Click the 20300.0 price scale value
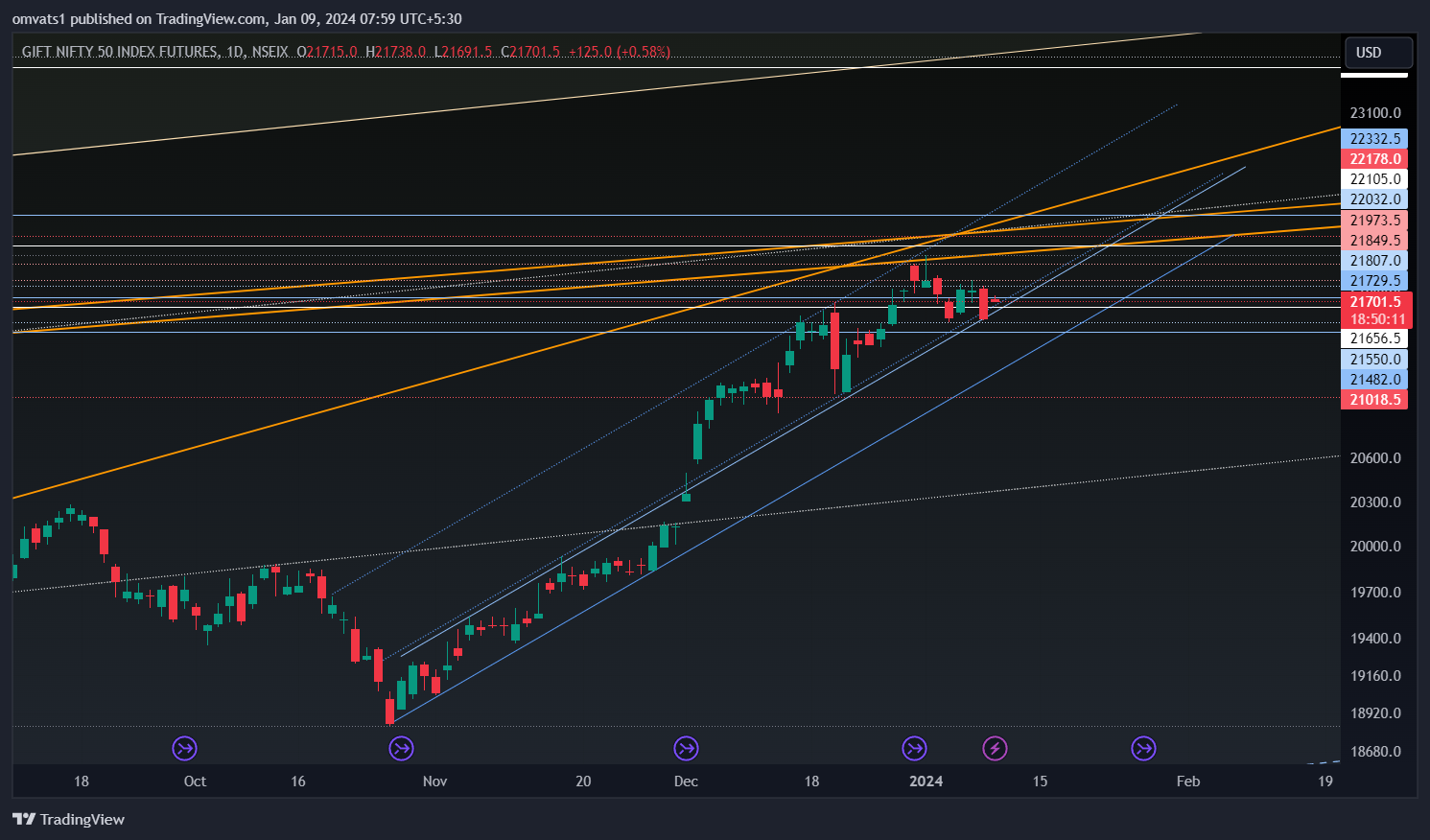This screenshot has height=840, width=1430. tap(1375, 502)
